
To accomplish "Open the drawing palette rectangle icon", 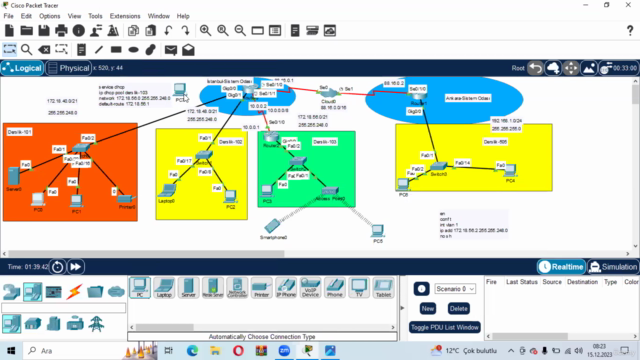I will (258, 31).
